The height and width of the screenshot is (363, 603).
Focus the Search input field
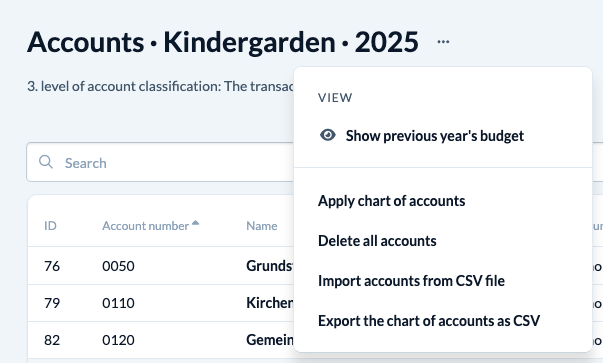160,162
